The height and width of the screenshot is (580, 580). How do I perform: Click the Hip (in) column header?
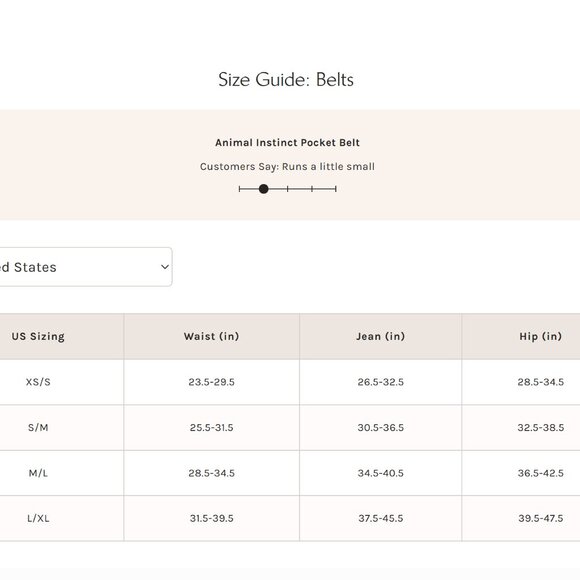click(x=540, y=336)
